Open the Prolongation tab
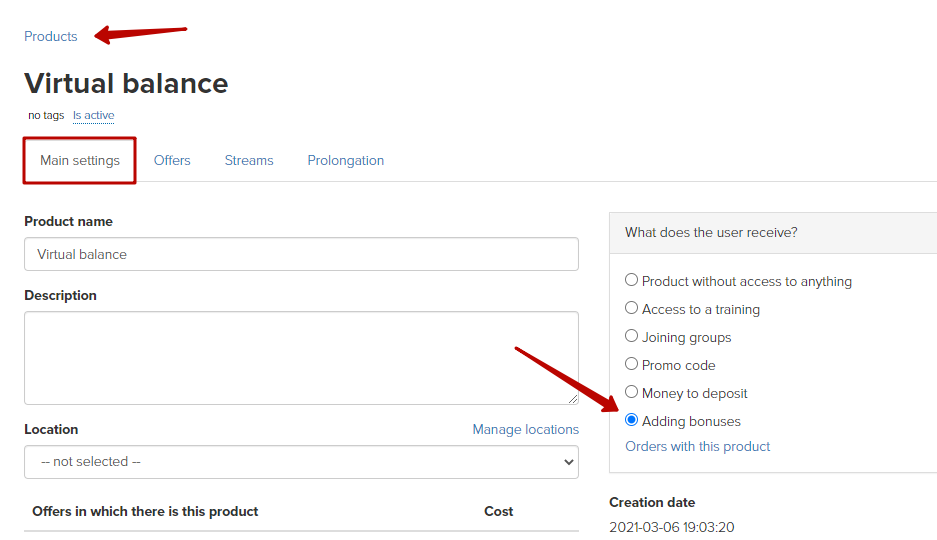 [x=345, y=161]
